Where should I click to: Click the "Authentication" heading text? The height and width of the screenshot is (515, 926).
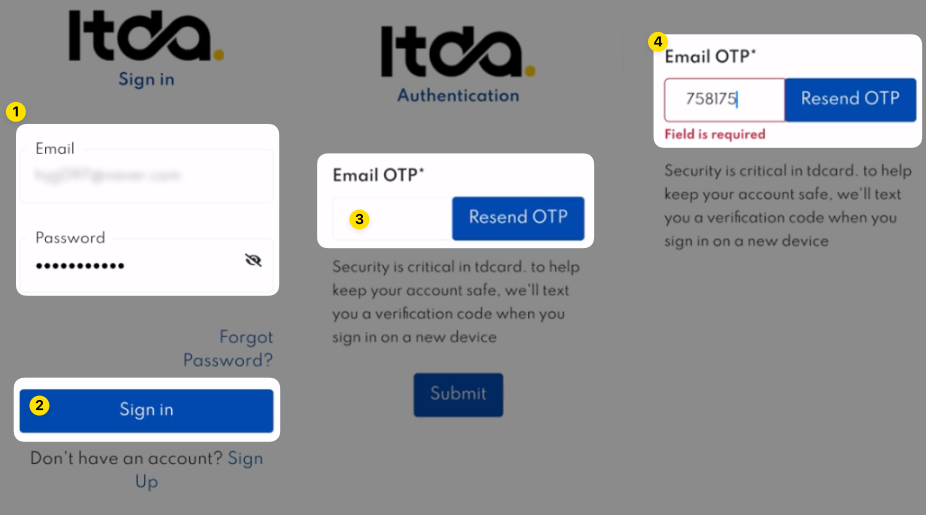pos(458,96)
